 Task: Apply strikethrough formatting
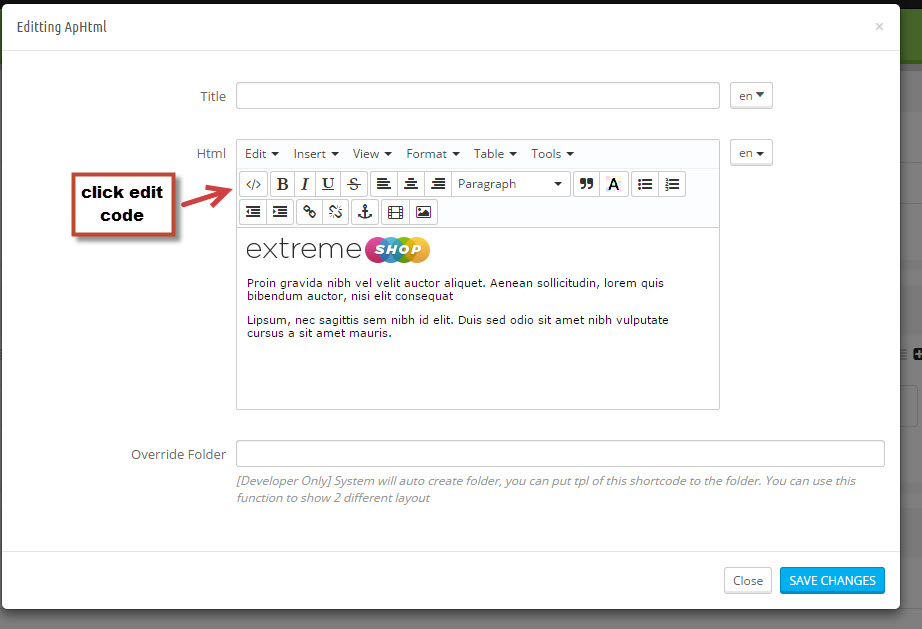[x=354, y=184]
